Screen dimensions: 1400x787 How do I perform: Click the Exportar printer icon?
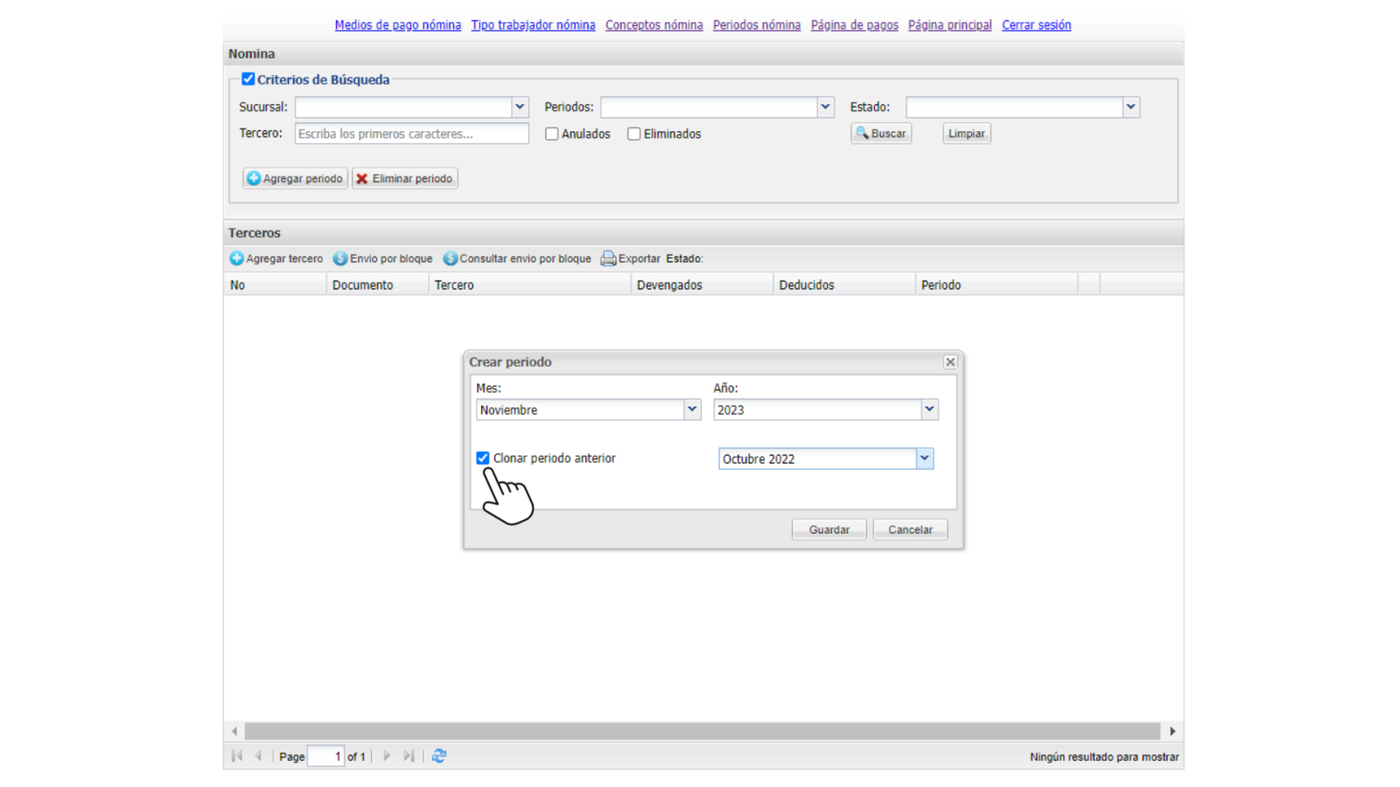point(608,258)
